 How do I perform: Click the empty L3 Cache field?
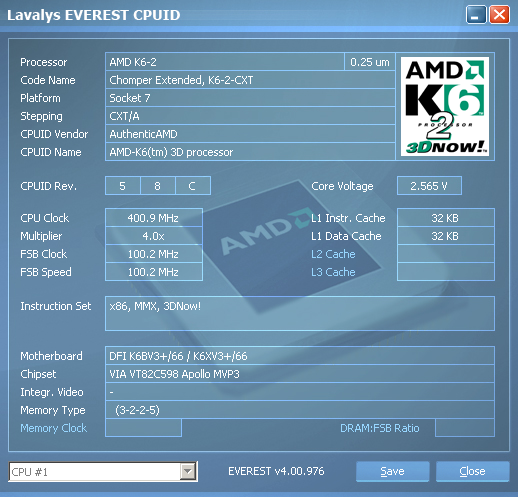pos(446,272)
